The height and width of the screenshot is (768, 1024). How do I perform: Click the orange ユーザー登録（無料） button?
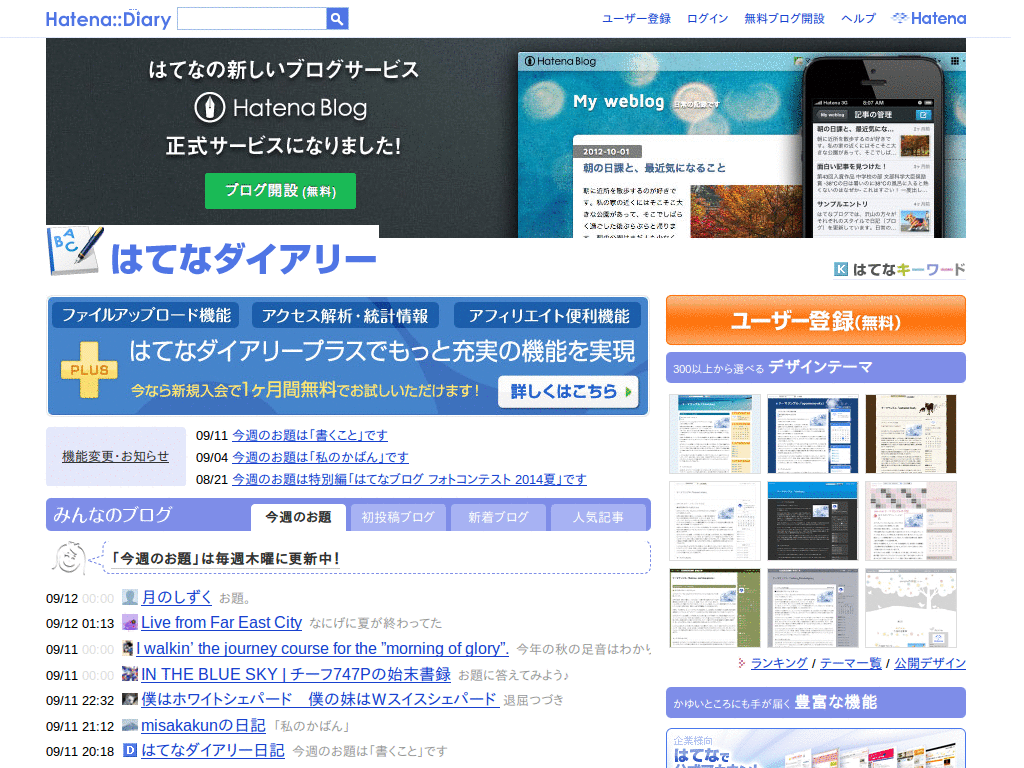[x=815, y=320]
